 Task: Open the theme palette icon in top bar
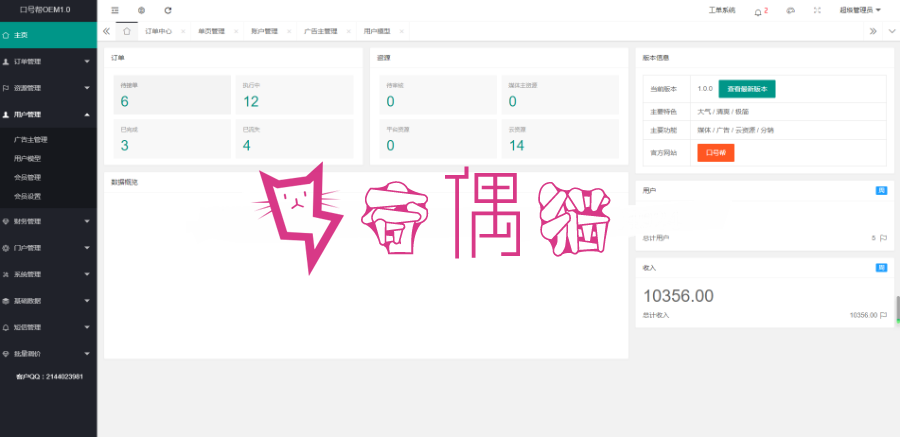pyautogui.click(x=791, y=10)
